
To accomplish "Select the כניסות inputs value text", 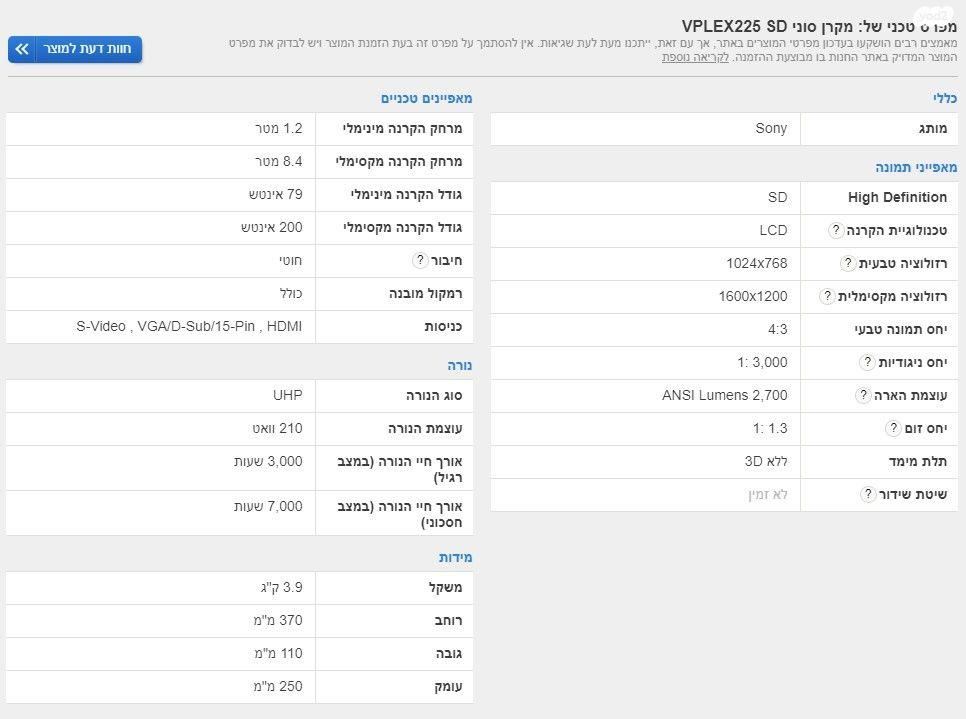I will point(189,327).
